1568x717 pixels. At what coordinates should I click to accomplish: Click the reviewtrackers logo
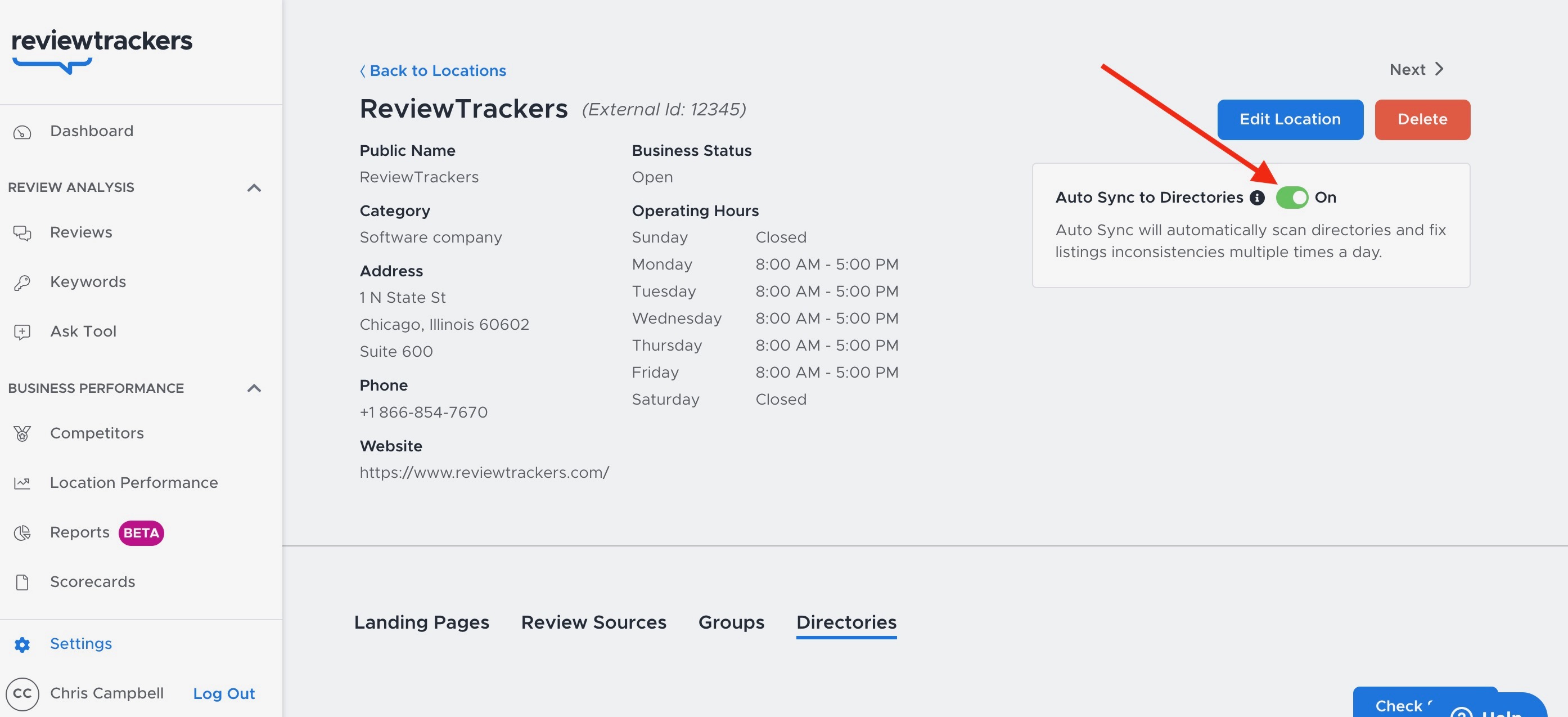tap(102, 51)
